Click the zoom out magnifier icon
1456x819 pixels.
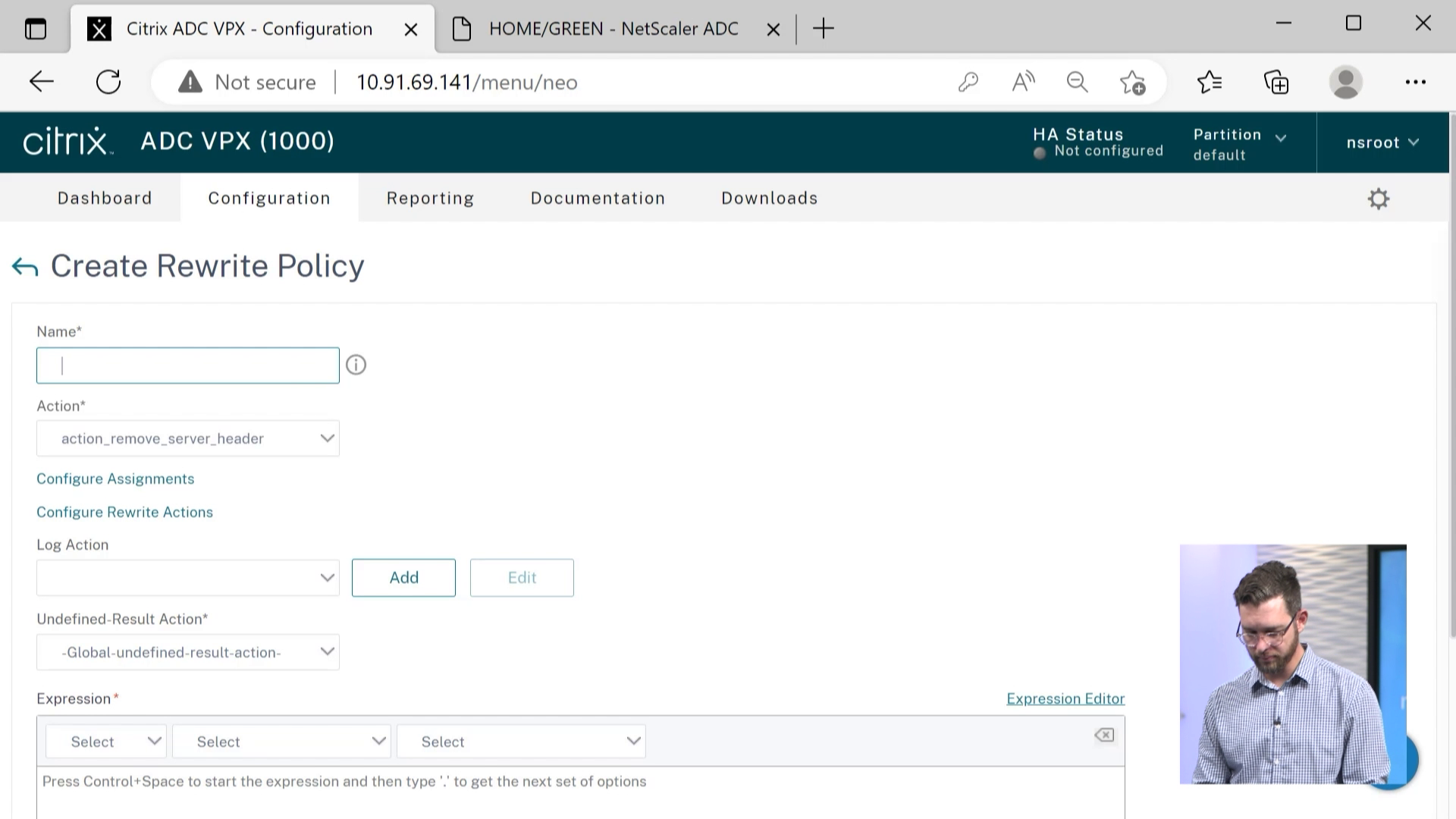click(1077, 82)
